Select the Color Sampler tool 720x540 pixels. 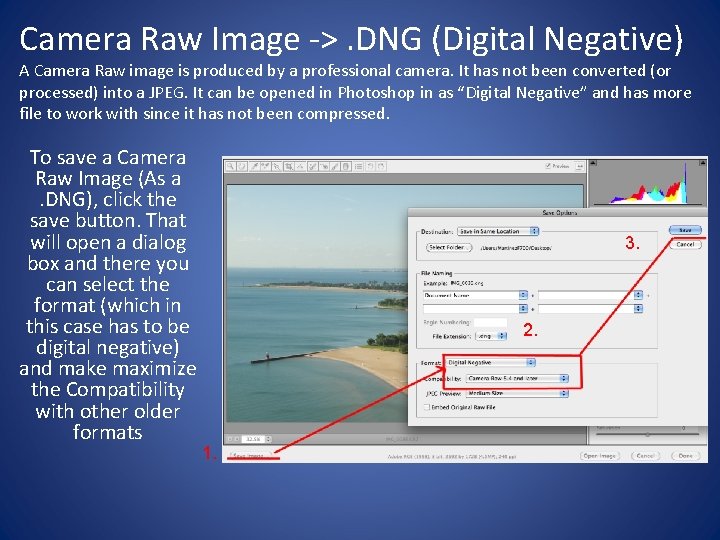[x=265, y=166]
